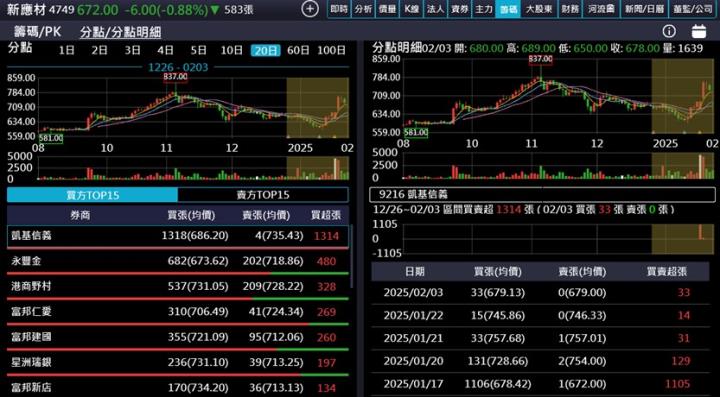720x397 pixels.
Task: Click the broker list vertical scrollbar
Action: [352, 256]
